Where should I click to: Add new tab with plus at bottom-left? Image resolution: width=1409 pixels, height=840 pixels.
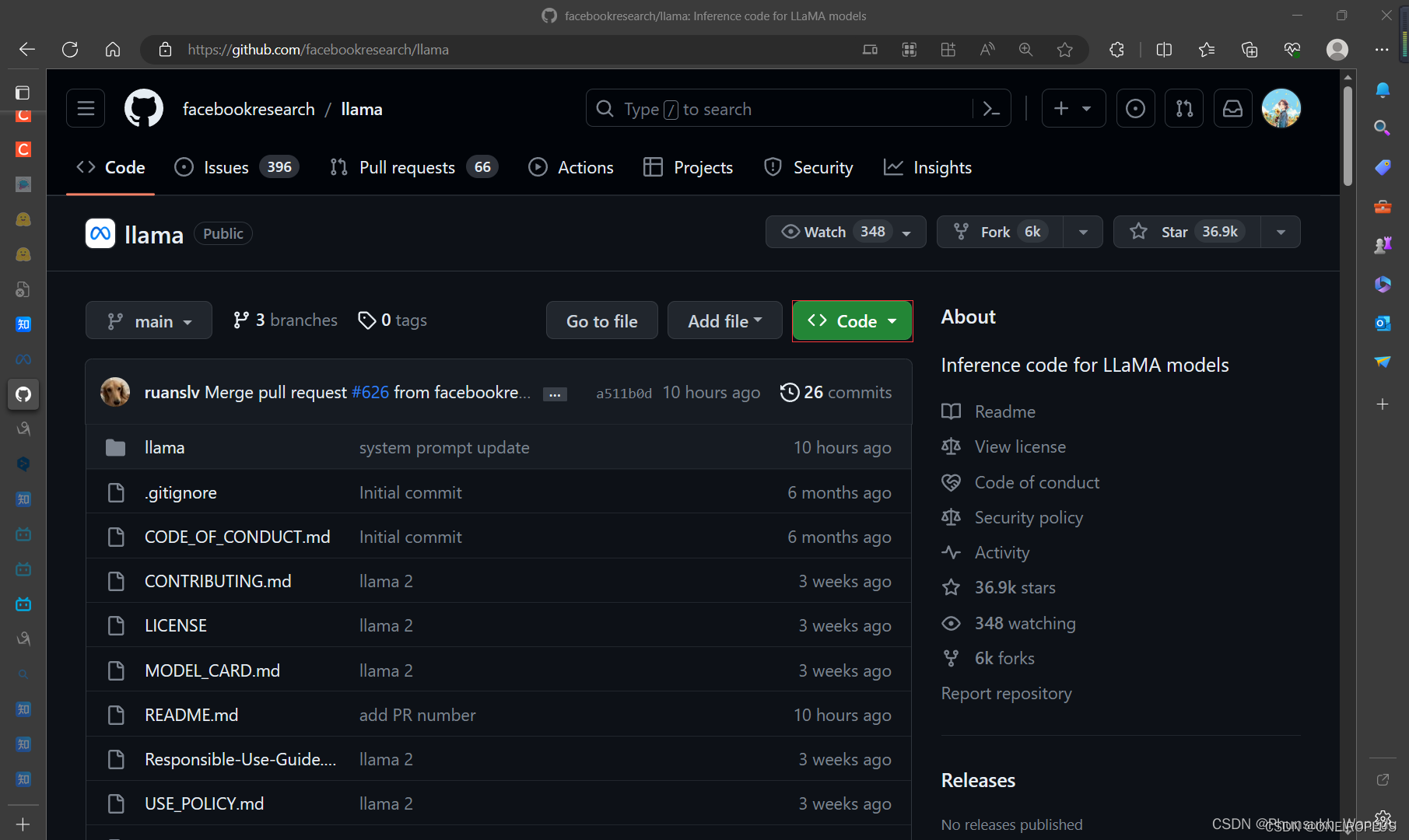[x=23, y=824]
